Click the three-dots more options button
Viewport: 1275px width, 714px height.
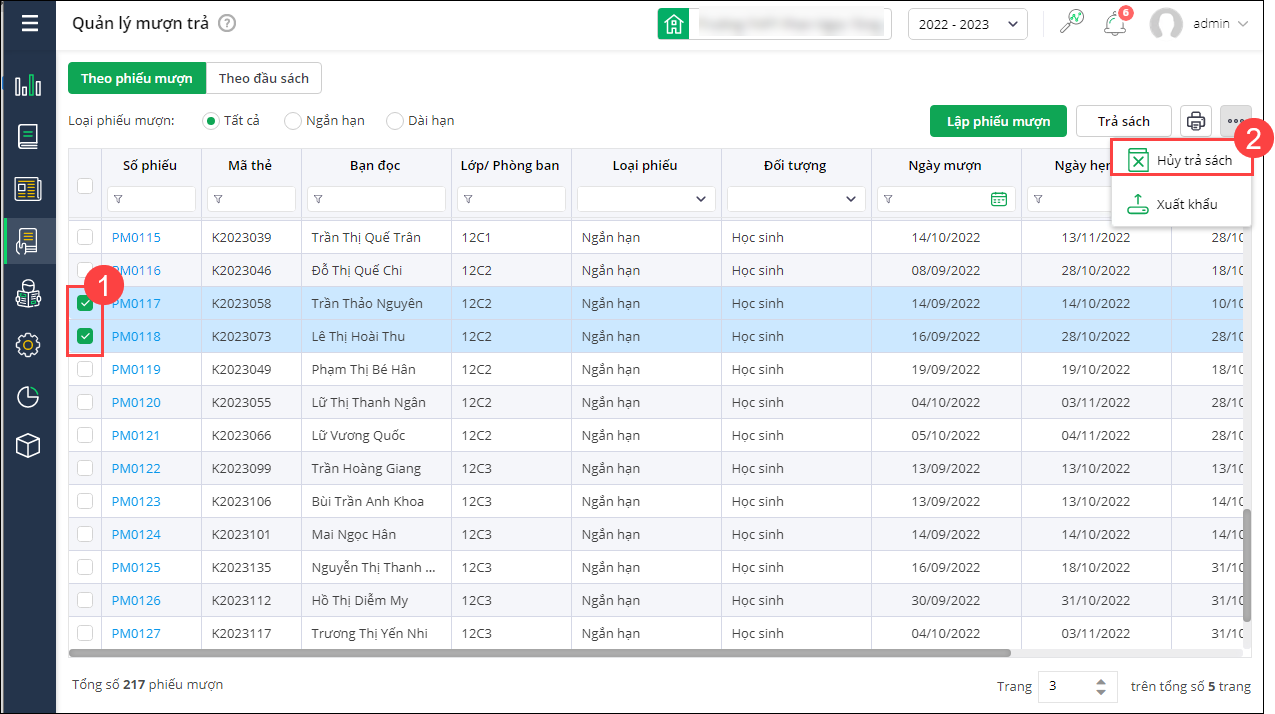tap(1235, 121)
